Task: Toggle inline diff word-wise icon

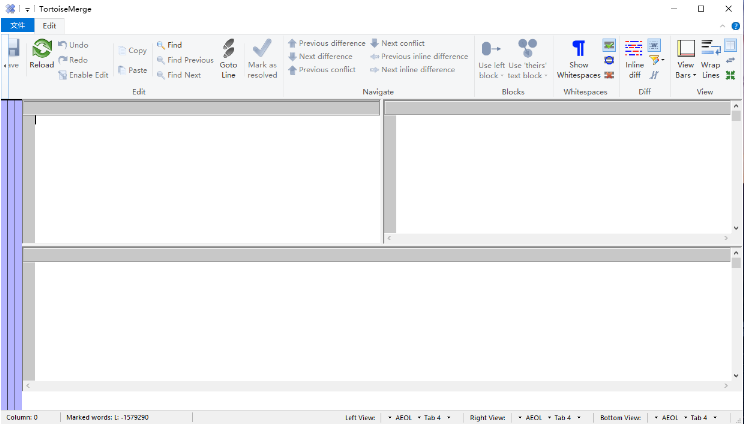Action: 654,45
